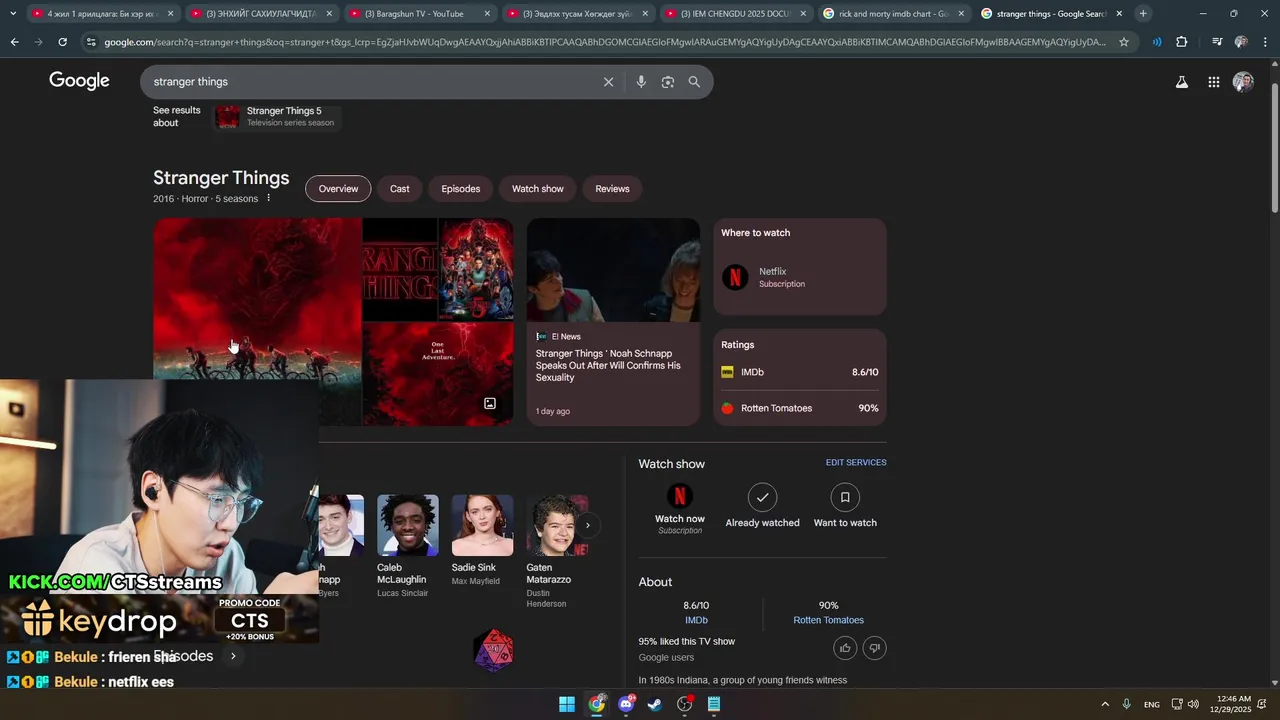Viewport: 1280px width, 720px height.
Task: Go back to previous page
Action: (14, 42)
